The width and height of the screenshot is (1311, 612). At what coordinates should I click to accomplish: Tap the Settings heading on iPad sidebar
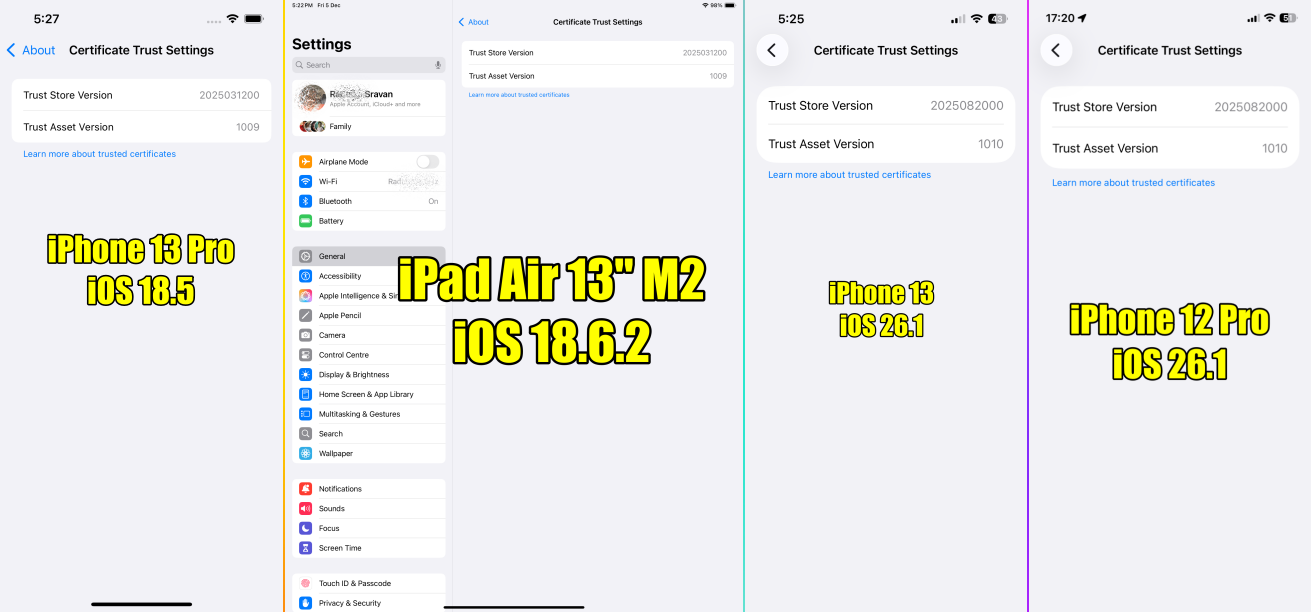[322, 44]
